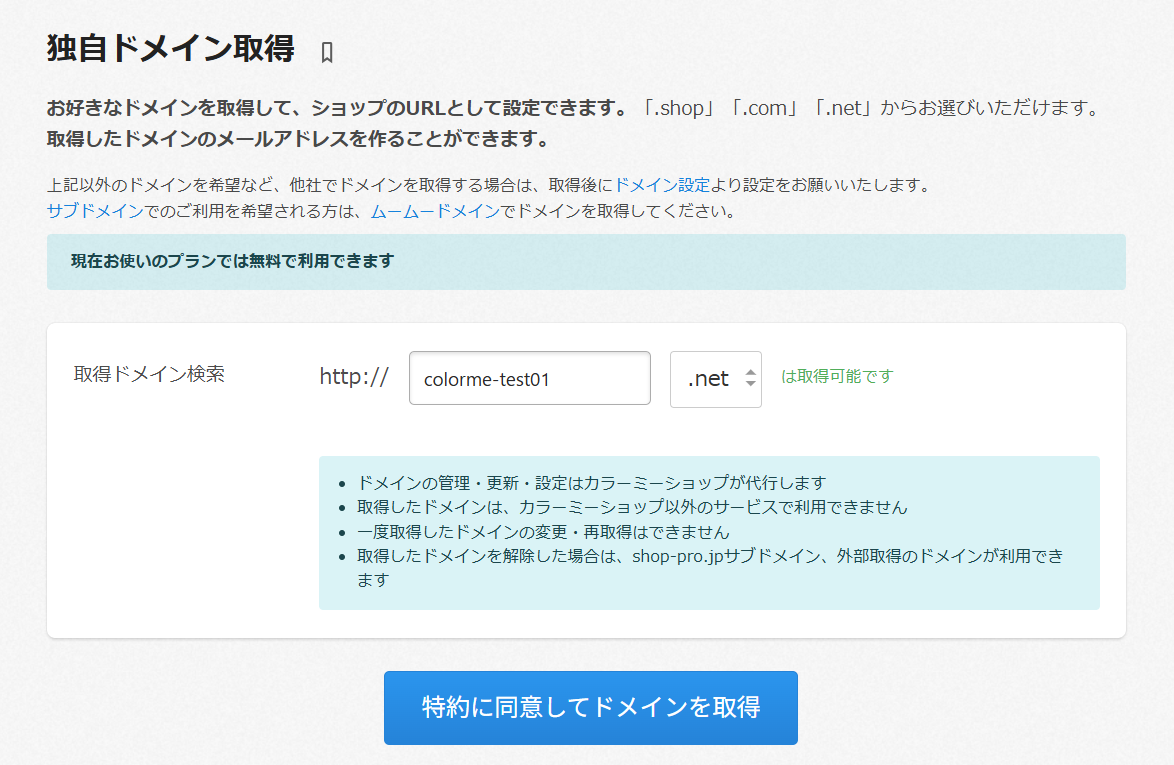
Task: Click the 独自ドメイン取得 page heading
Action: pos(170,48)
